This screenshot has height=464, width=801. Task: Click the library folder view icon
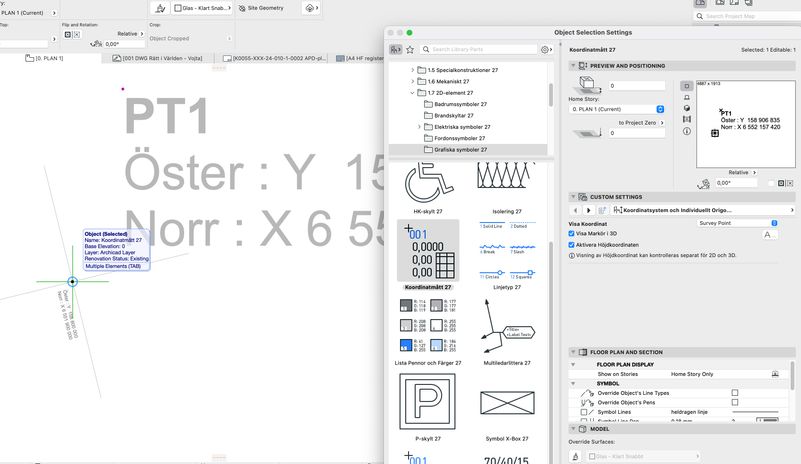tap(395, 49)
